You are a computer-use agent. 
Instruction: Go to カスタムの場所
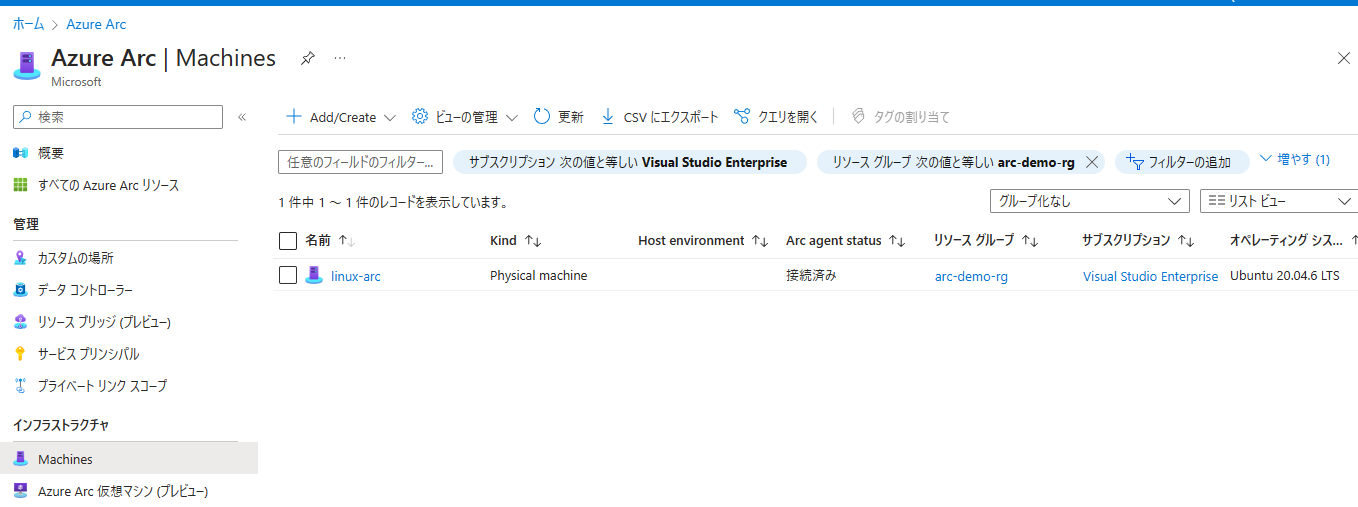[x=76, y=258]
